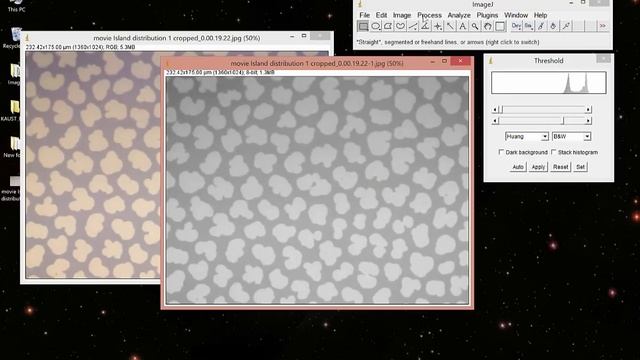Open the More Tools double-arrow menu

coord(602,26)
